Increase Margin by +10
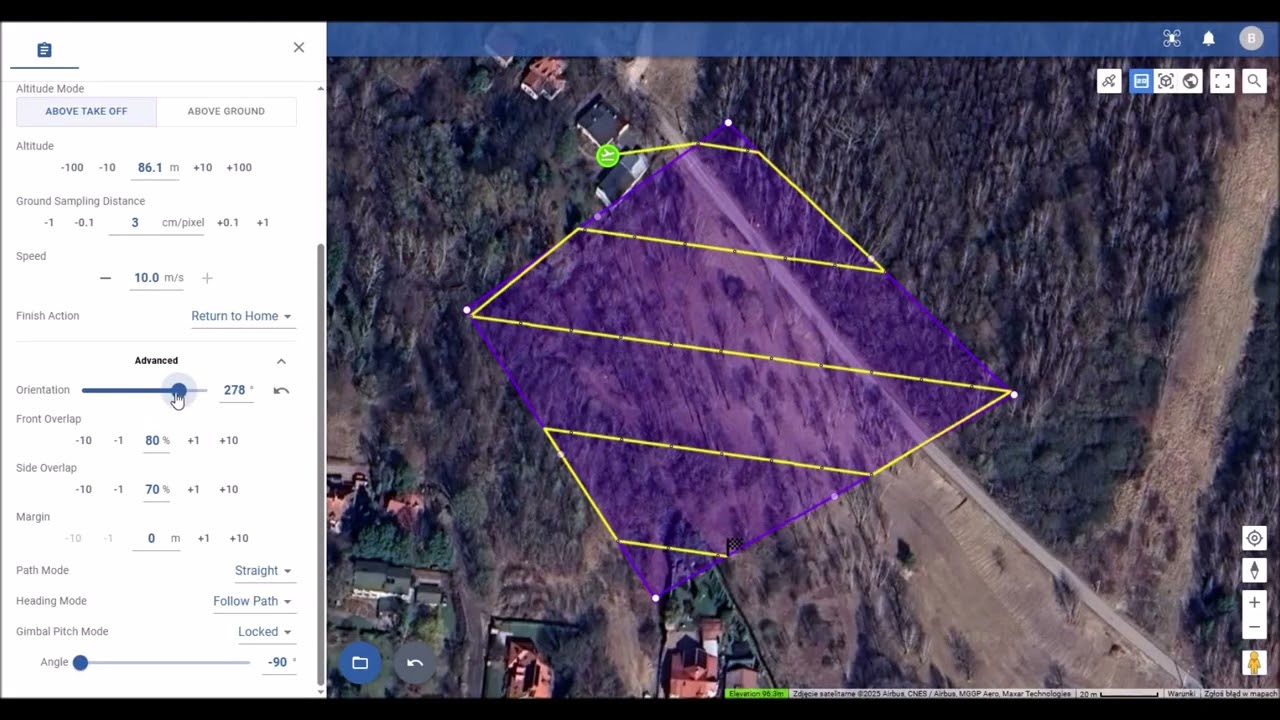Screen dimensions: 1280x720 tap(238, 538)
